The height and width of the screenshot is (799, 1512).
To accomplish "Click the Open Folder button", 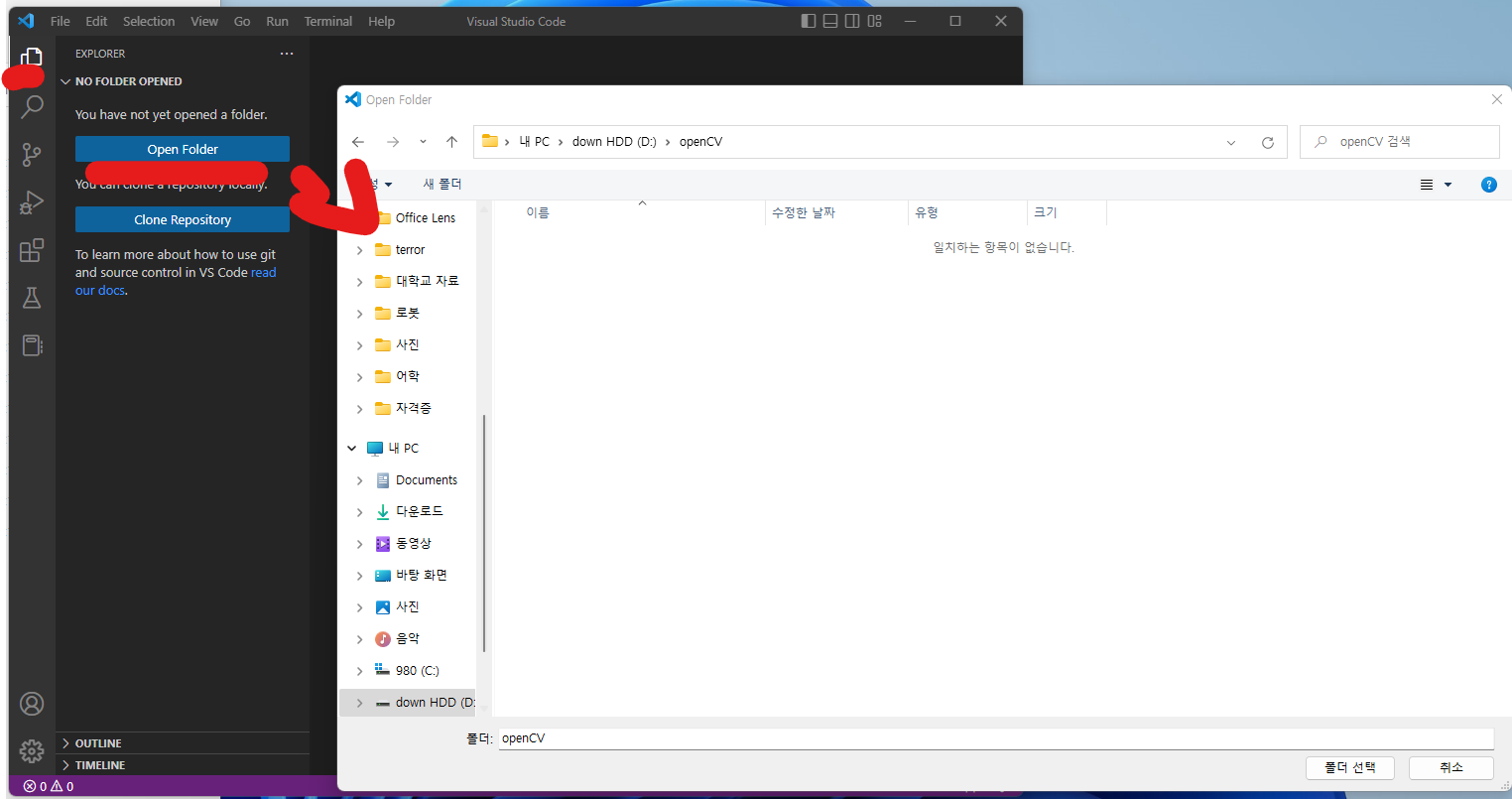I will pyautogui.click(x=183, y=149).
